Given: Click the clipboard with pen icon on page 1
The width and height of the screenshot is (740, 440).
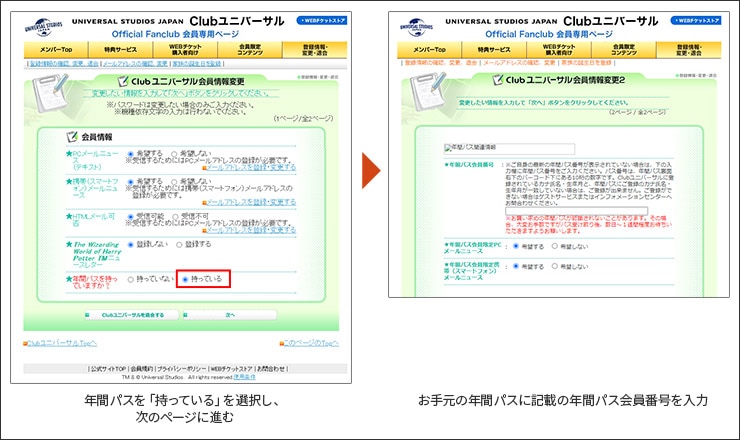Looking at the screenshot, I should pyautogui.click(x=49, y=93).
